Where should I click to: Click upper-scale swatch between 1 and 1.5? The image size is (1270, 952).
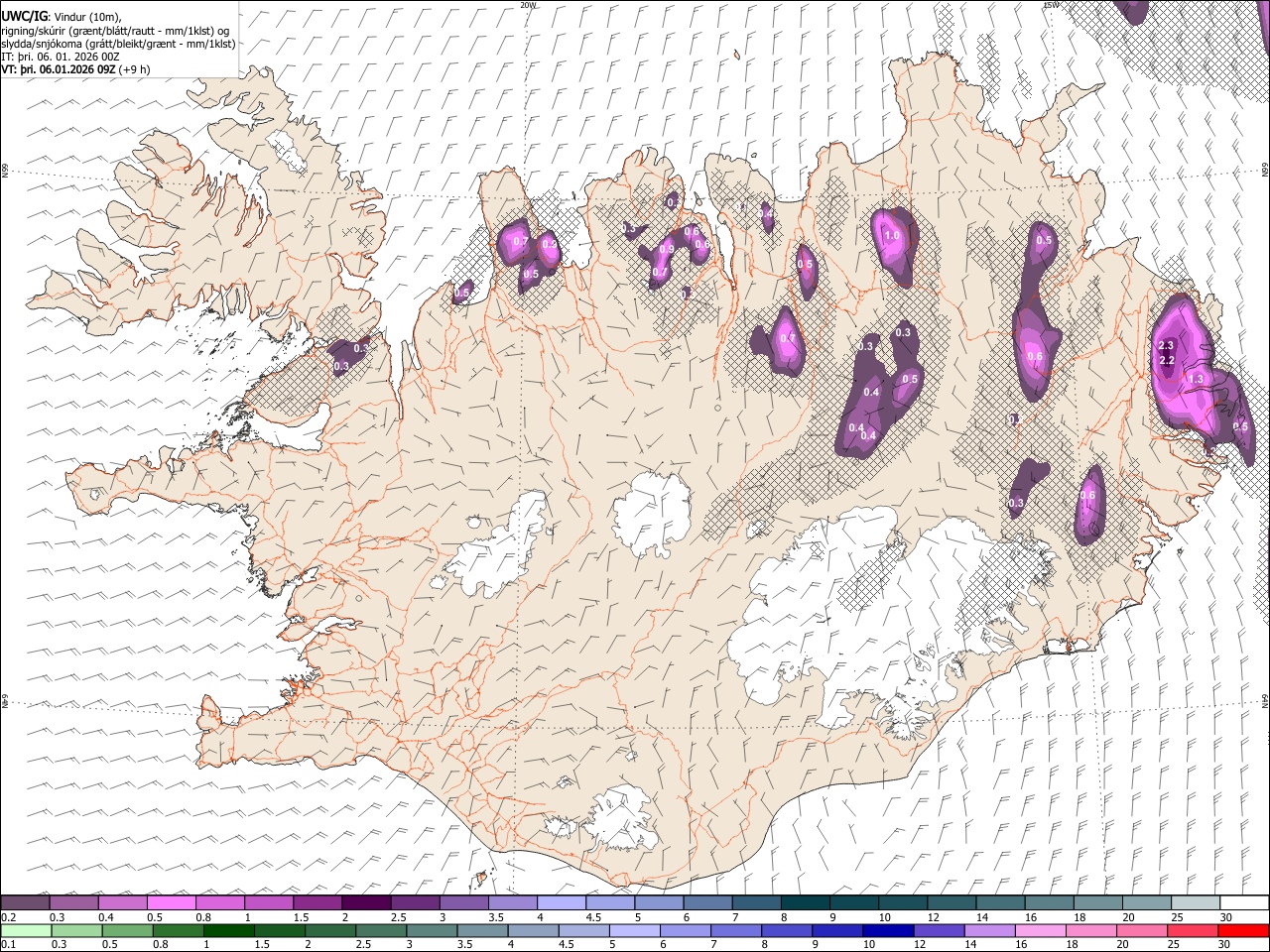[x=268, y=903]
